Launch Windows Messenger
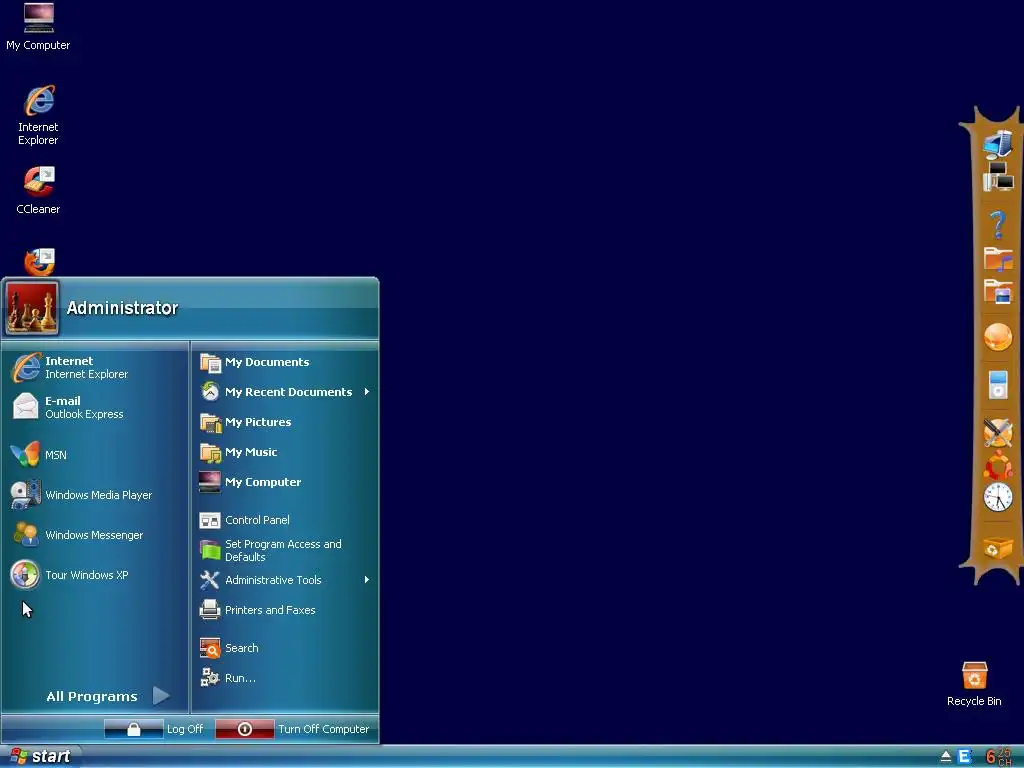 (96, 535)
